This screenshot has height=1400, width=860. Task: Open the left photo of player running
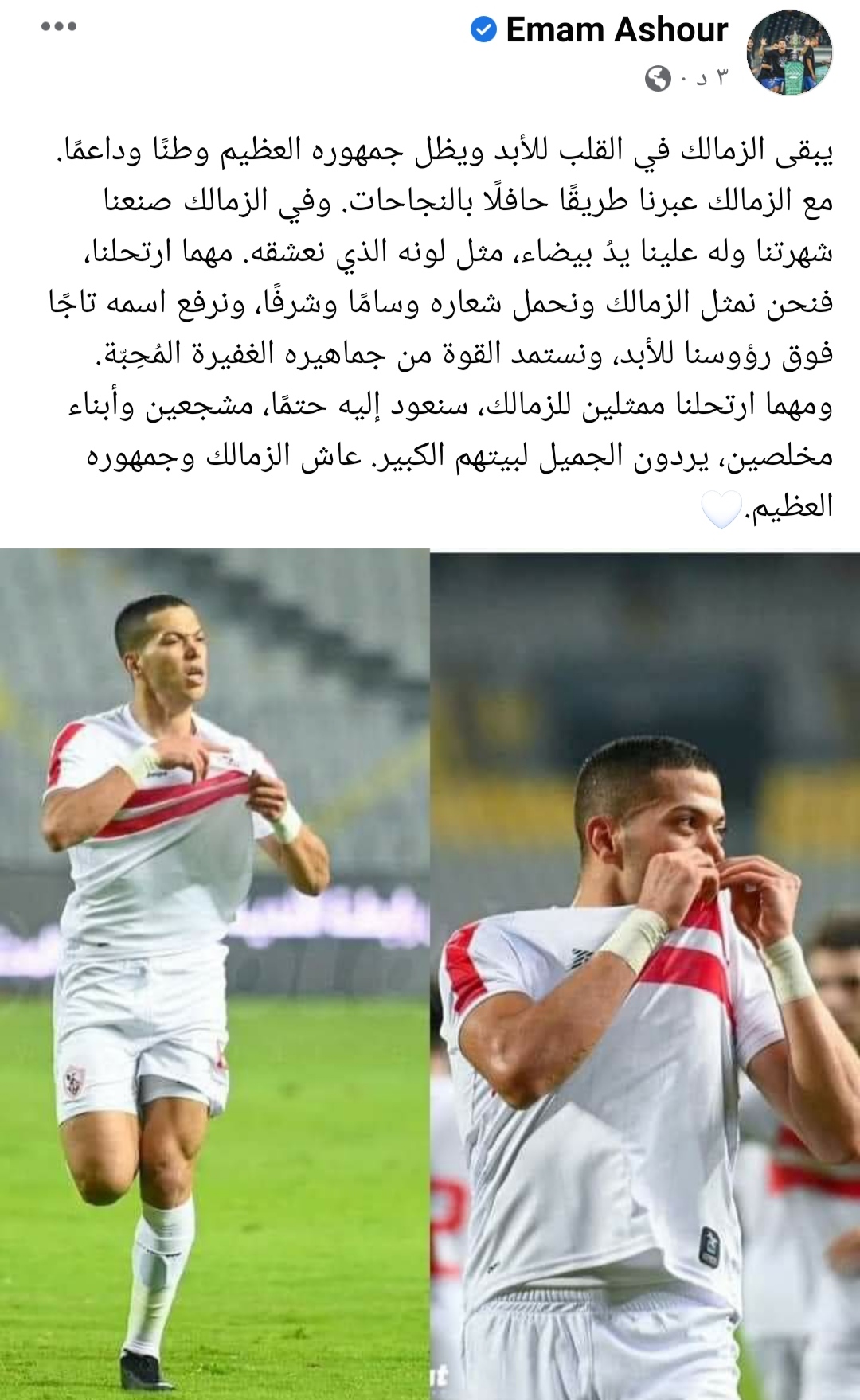click(214, 974)
